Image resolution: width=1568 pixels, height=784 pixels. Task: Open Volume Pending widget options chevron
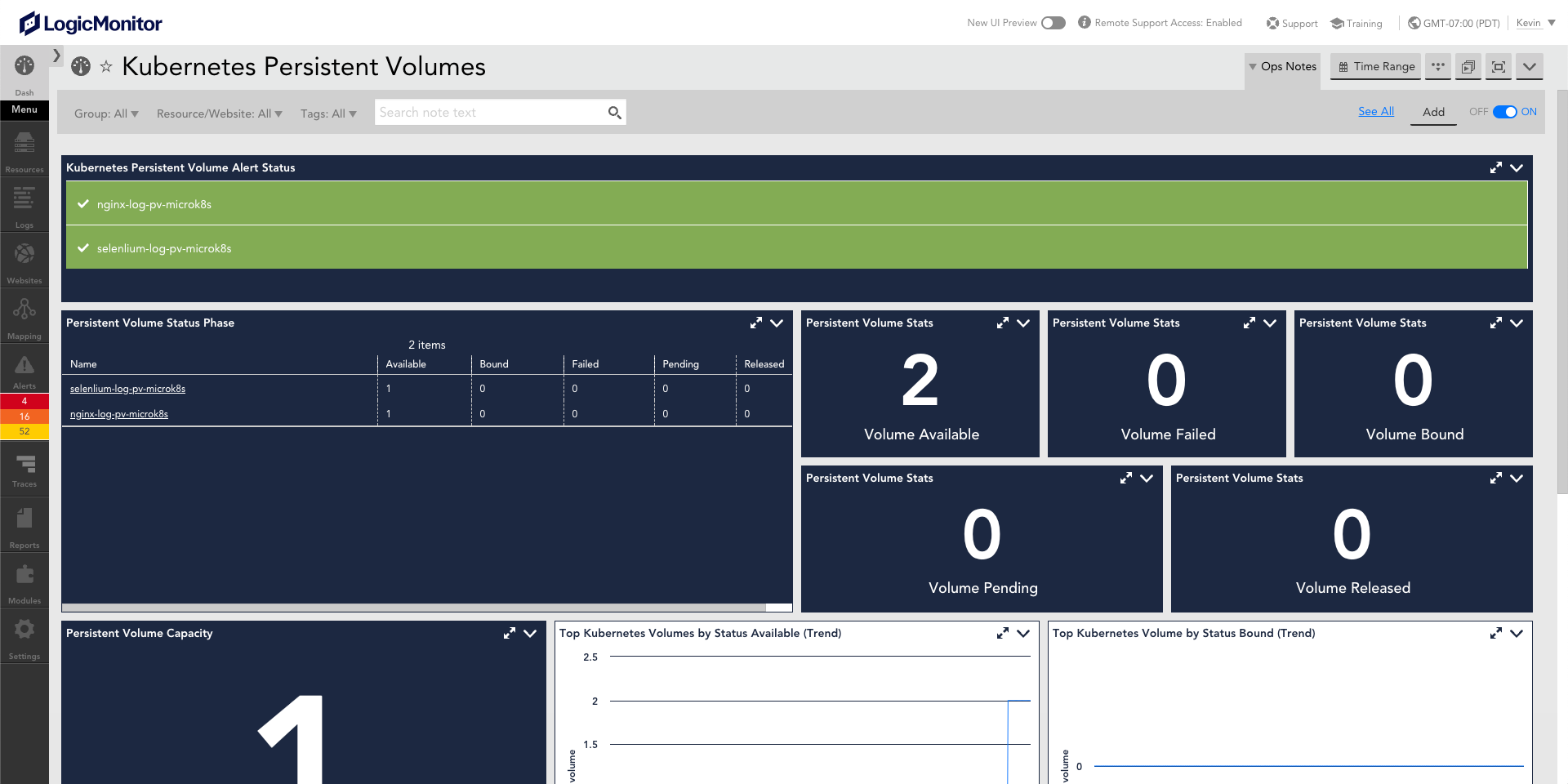[1147, 478]
